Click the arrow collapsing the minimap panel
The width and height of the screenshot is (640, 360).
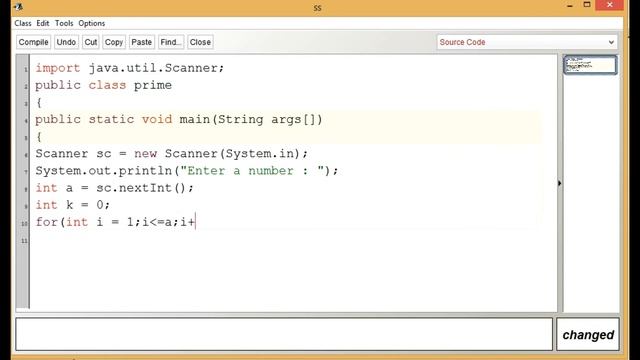[560, 183]
